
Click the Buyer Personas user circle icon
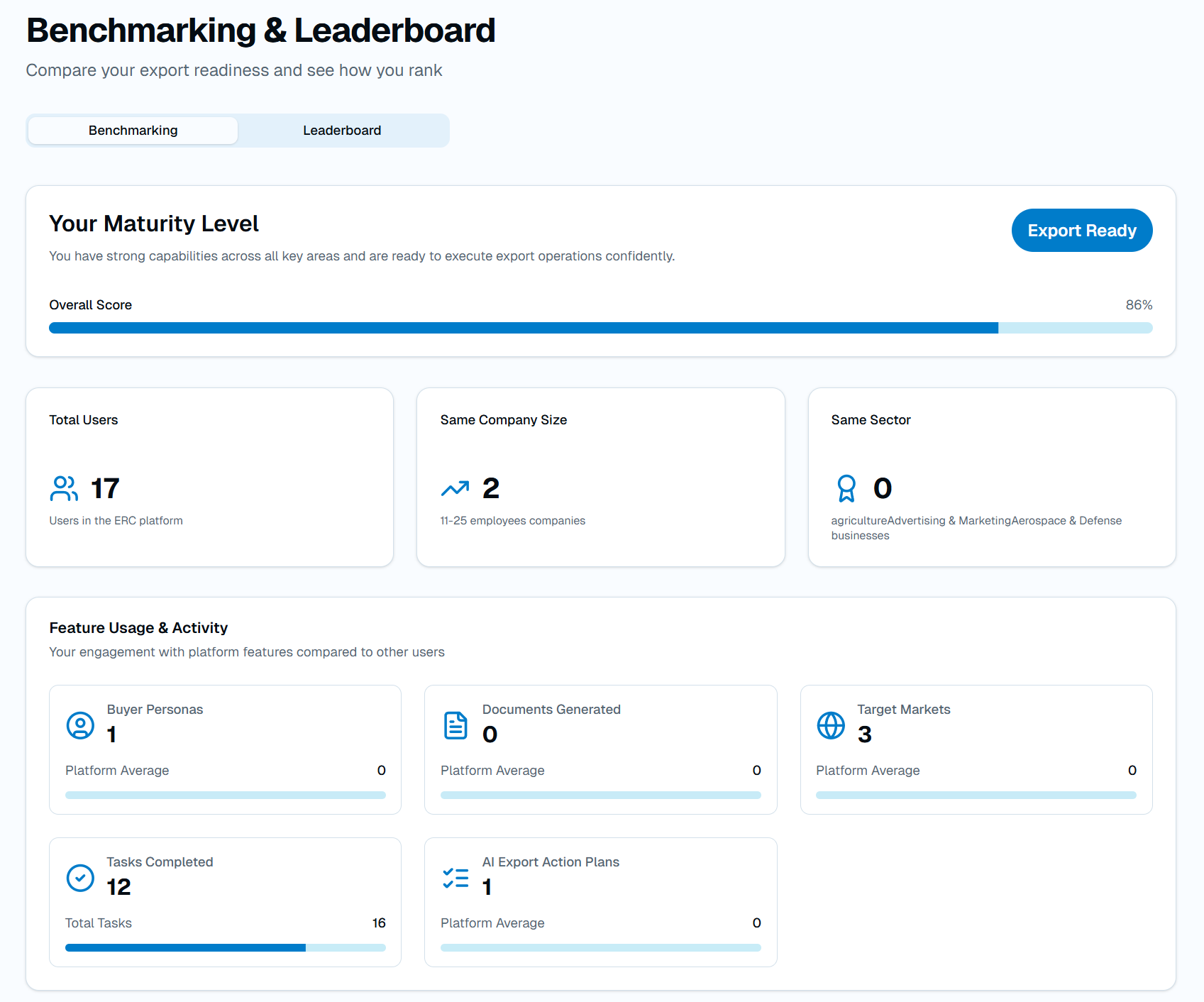[80, 725]
